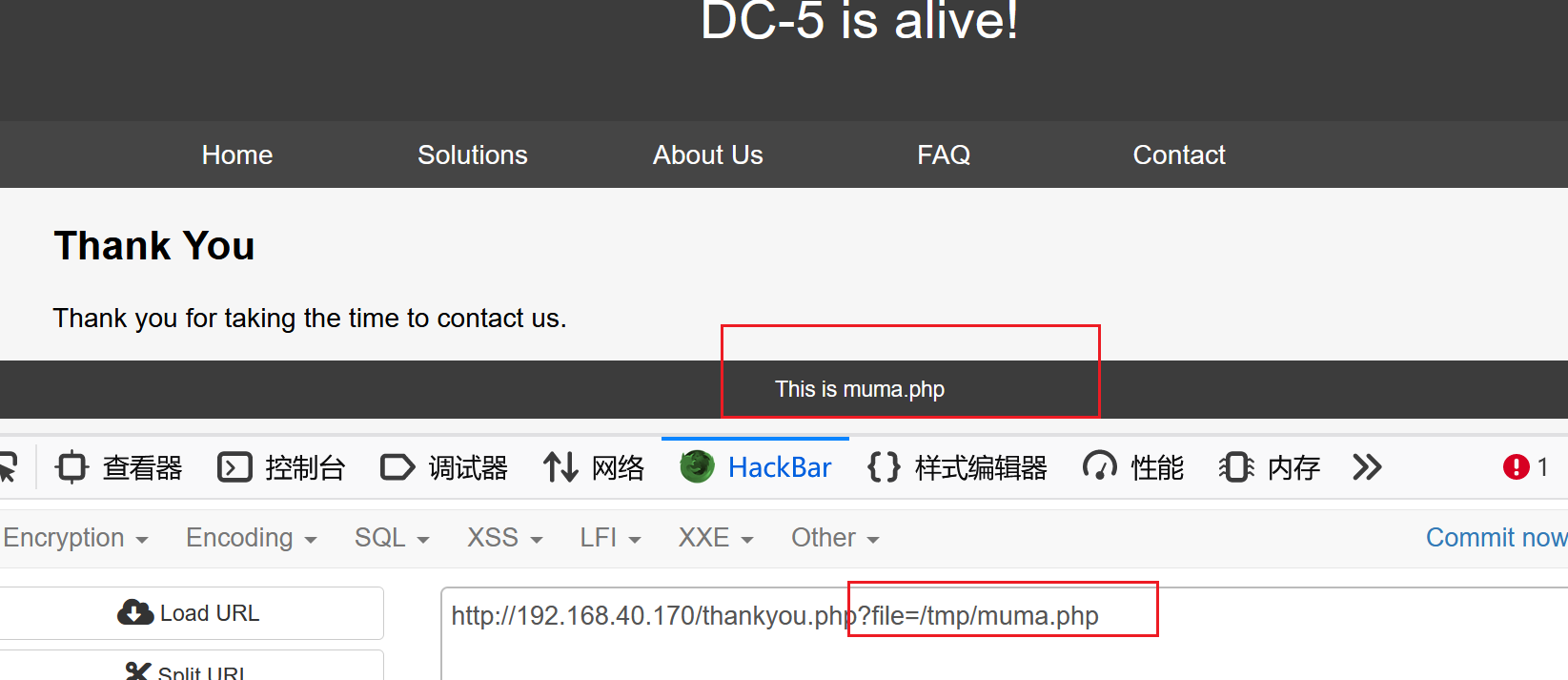Expand the Encryption dropdown
Image resolution: width=1568 pixels, height=680 pixels.
(x=75, y=538)
